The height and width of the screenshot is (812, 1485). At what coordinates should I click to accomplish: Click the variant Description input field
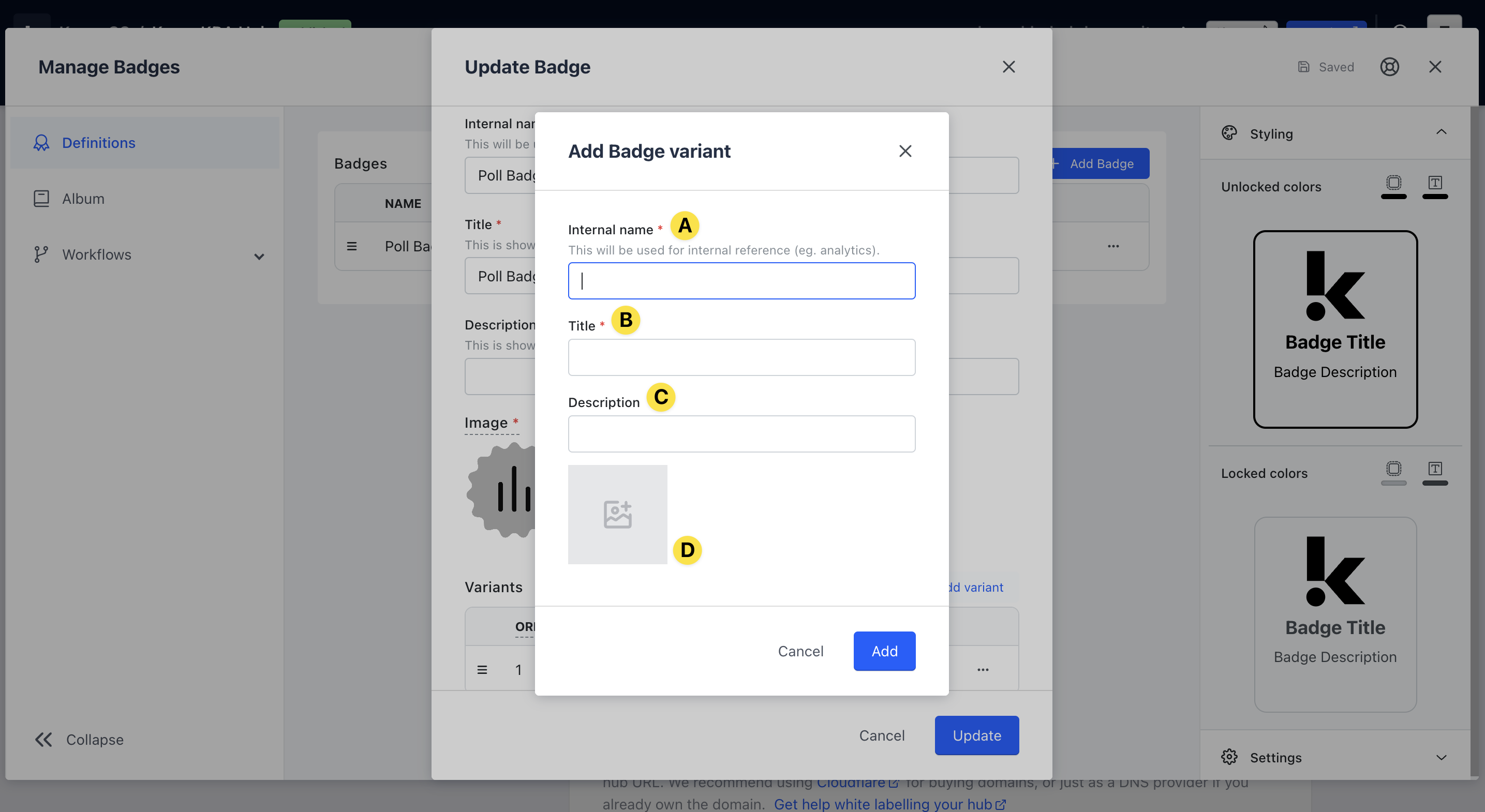tap(741, 434)
